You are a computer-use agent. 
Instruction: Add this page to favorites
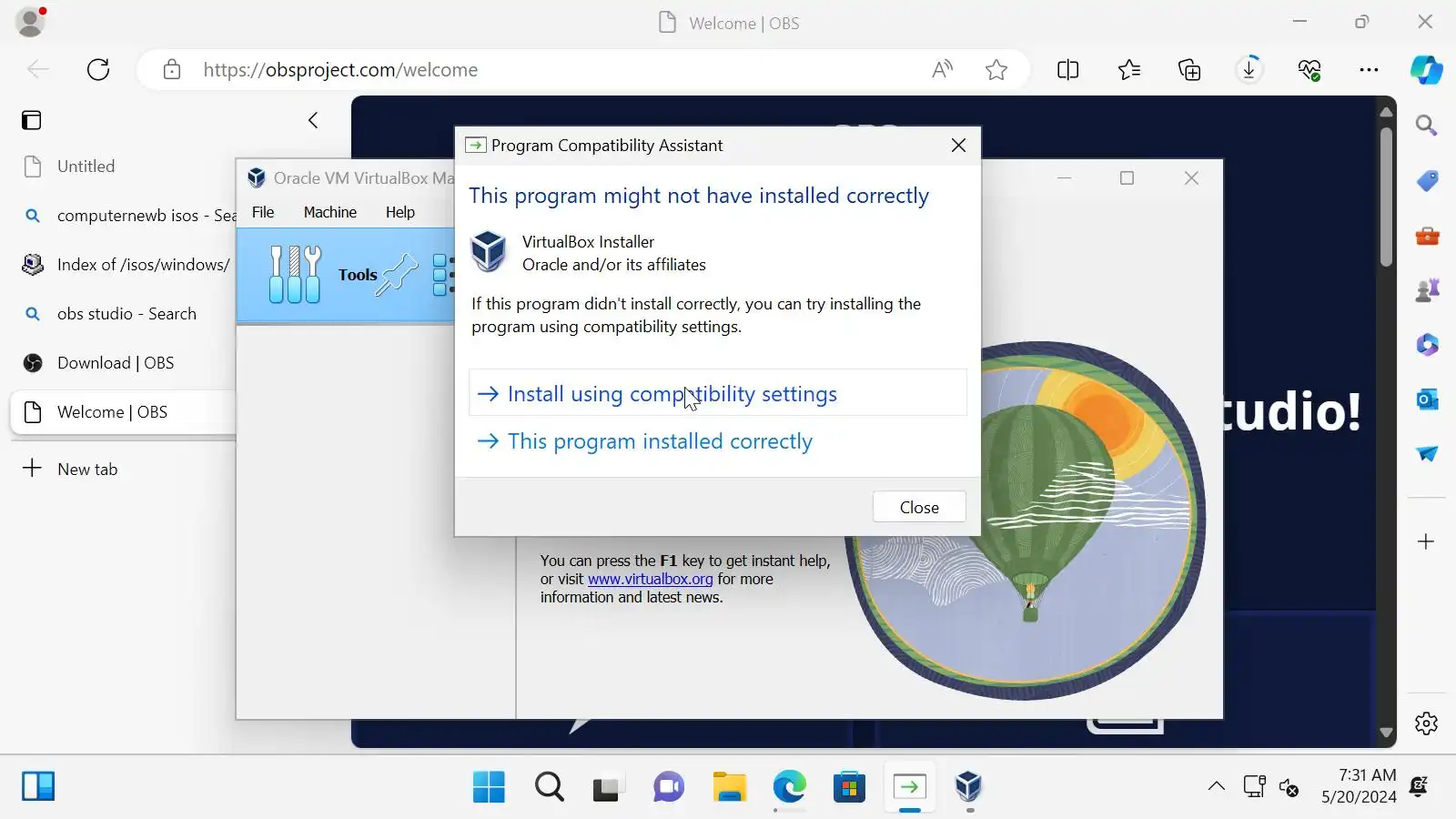click(996, 70)
